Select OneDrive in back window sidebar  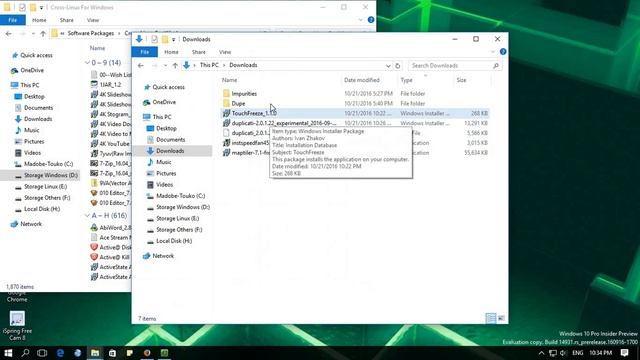pos(32,70)
